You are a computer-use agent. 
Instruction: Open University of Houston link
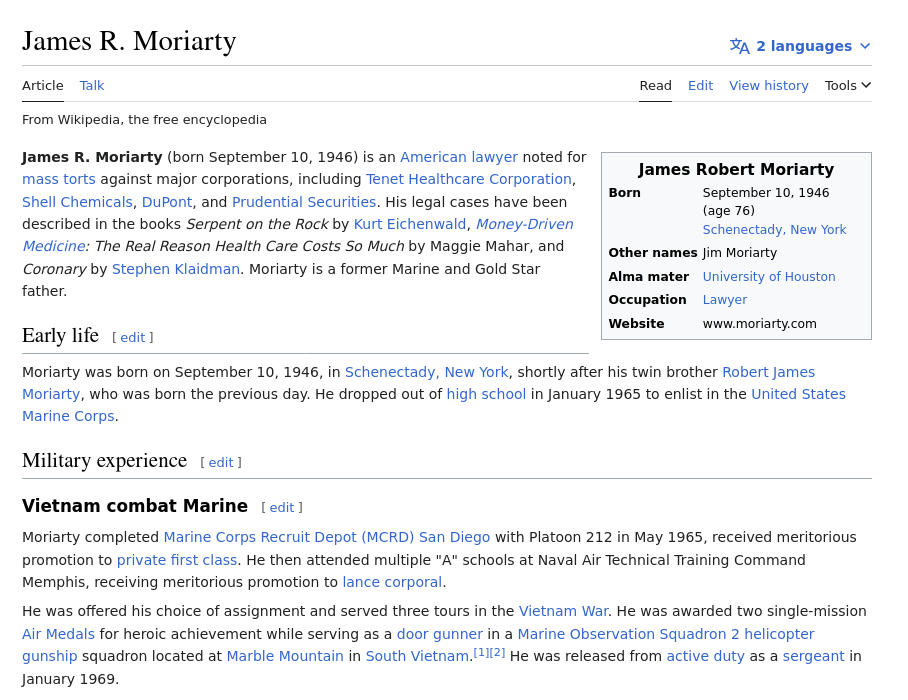point(768,277)
